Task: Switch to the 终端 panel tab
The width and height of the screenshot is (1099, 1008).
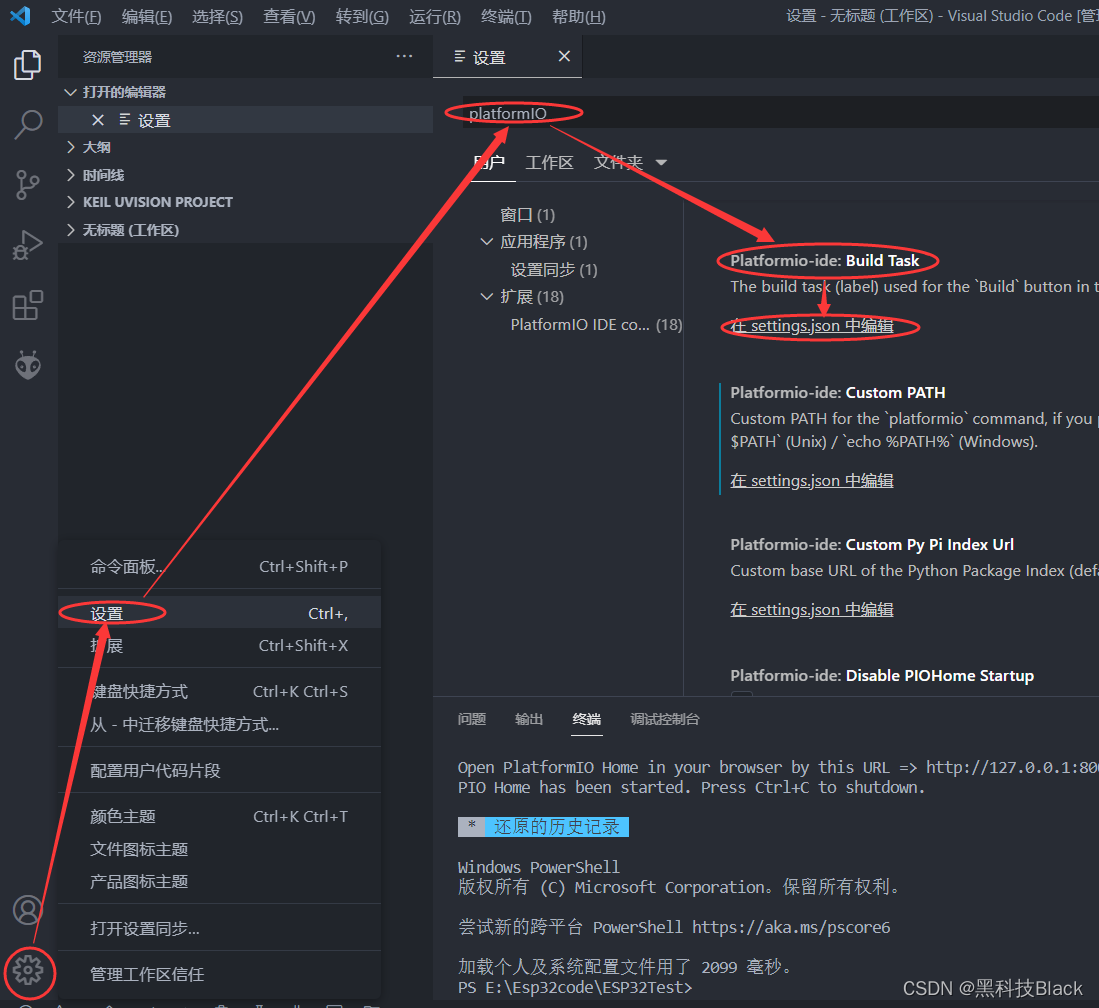Action: click(587, 719)
